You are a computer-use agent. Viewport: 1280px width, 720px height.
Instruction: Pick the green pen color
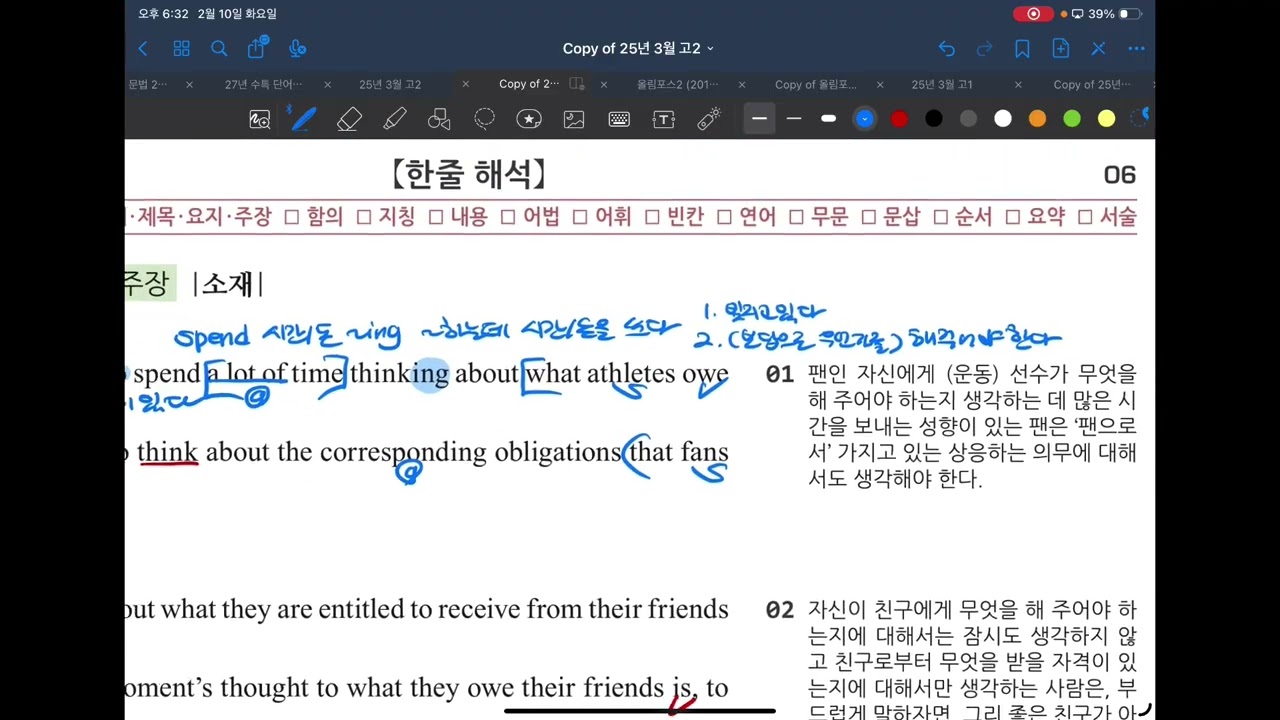1072,119
